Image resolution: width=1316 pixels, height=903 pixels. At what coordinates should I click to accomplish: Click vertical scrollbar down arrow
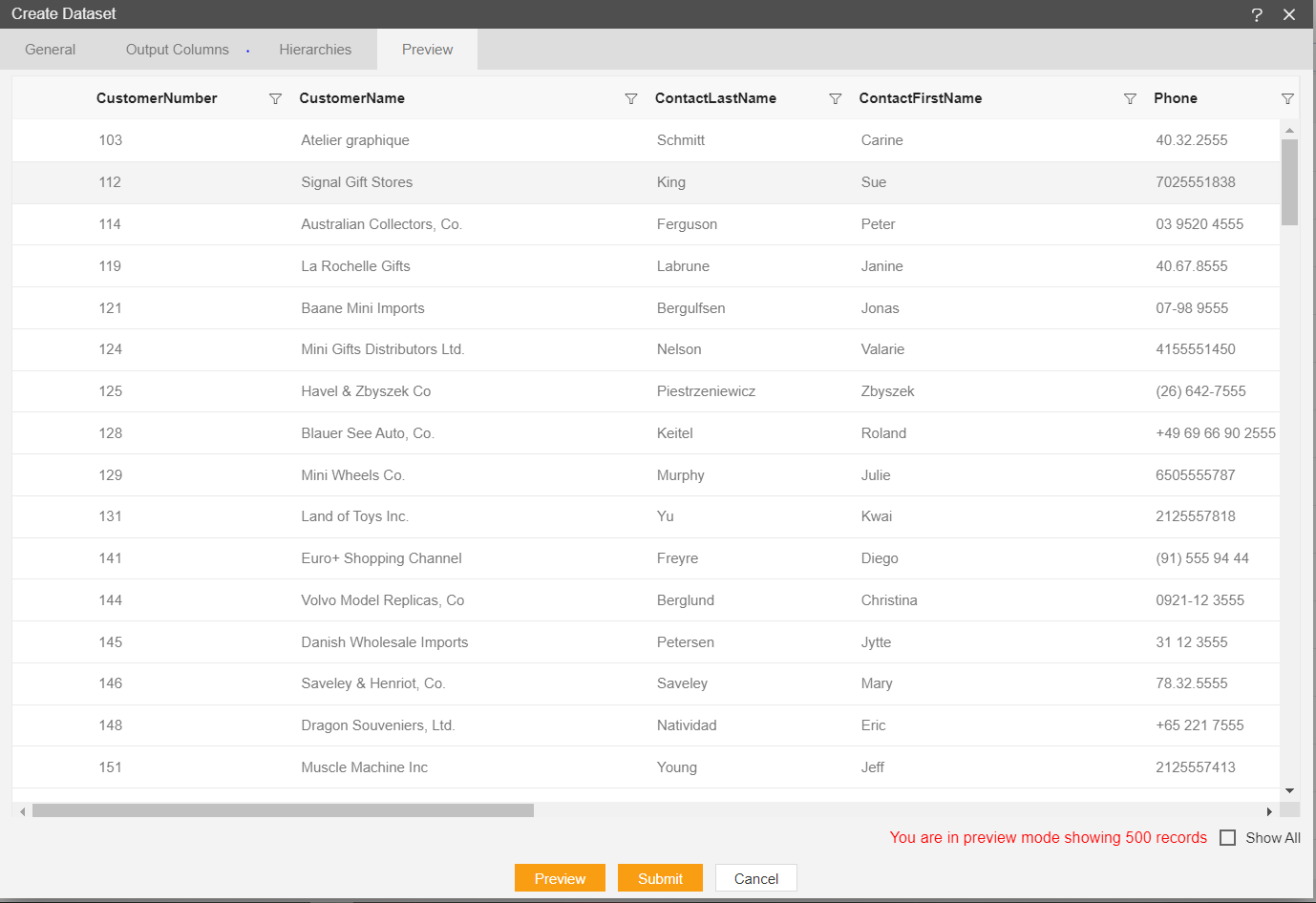tap(1289, 790)
